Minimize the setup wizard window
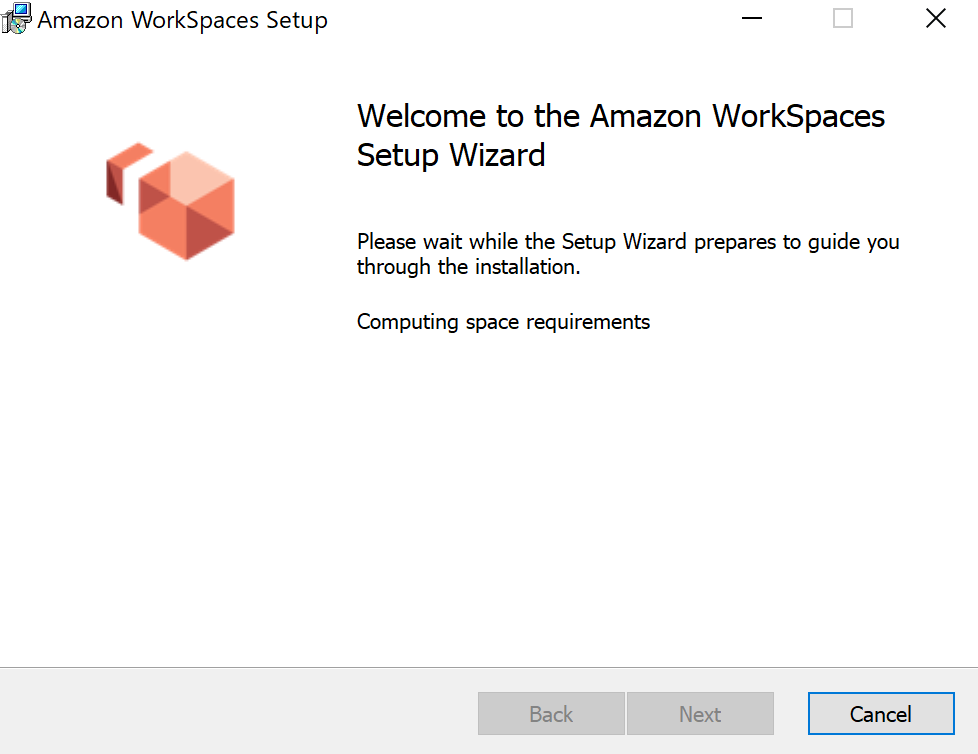978x754 pixels. pos(751,18)
